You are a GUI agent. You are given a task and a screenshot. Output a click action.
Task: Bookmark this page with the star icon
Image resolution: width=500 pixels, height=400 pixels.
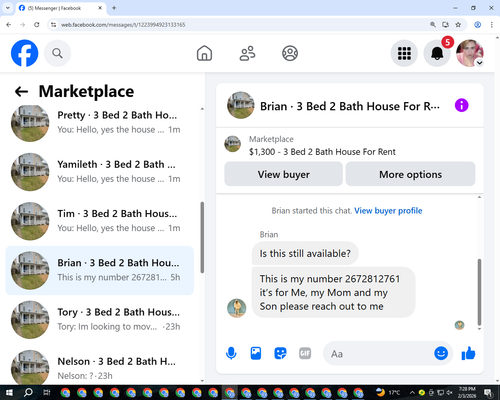click(x=458, y=25)
